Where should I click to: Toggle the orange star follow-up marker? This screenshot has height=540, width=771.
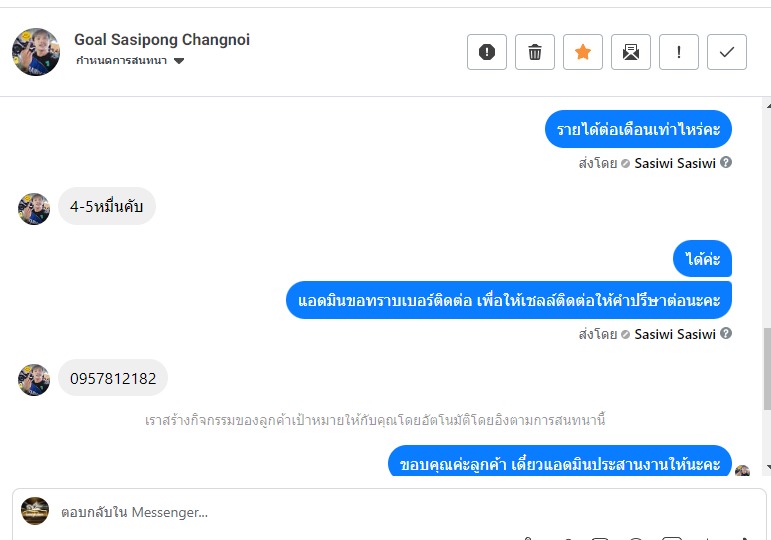pos(583,52)
